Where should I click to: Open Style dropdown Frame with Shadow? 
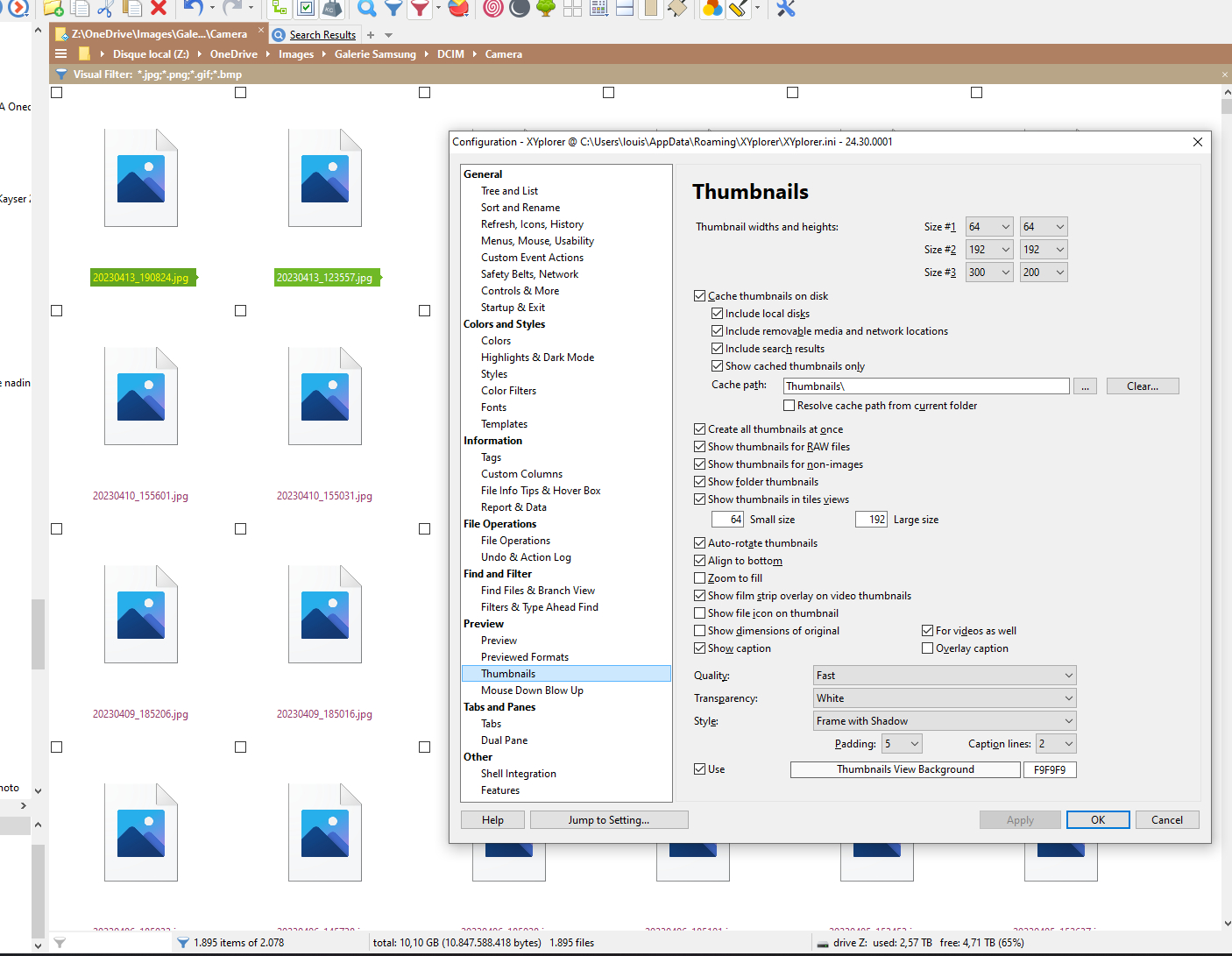tap(945, 721)
